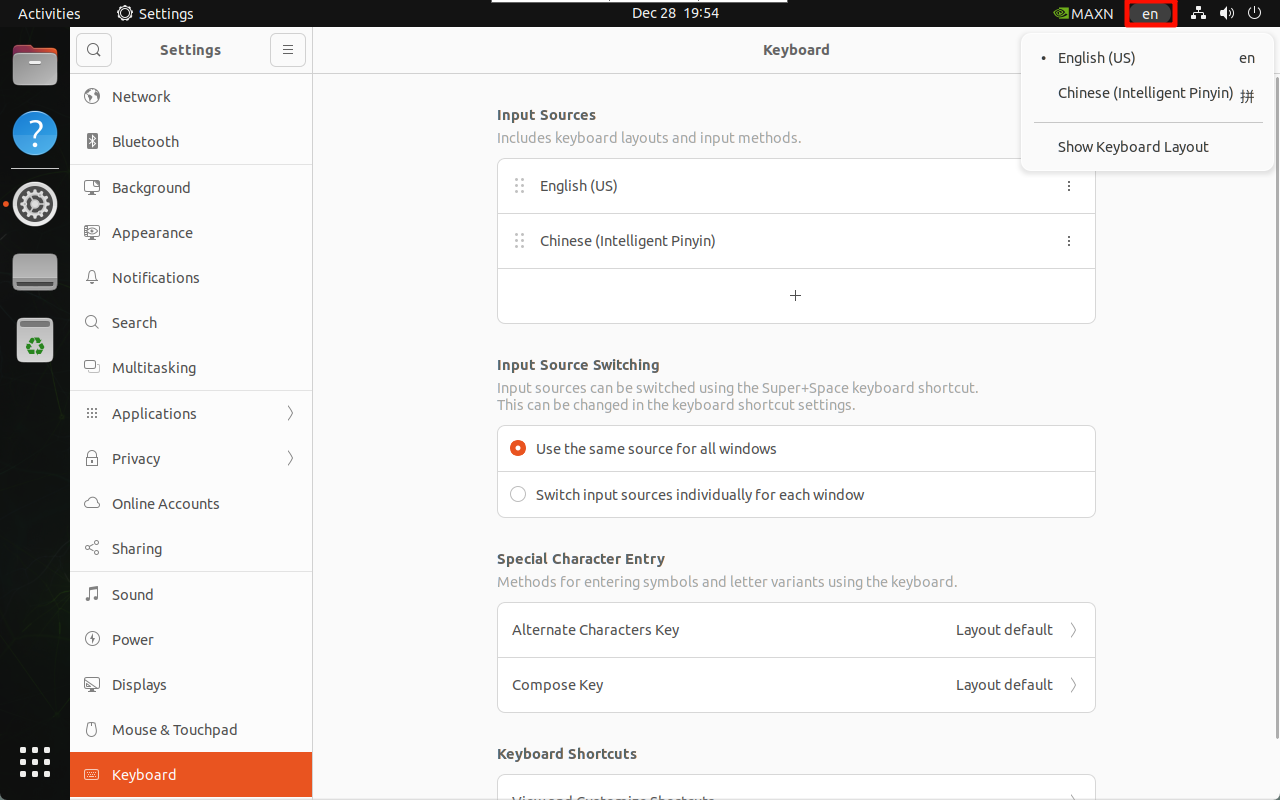Click the Bluetooth icon in sidebar
Screen dimensions: 1280x800
[x=92, y=141]
